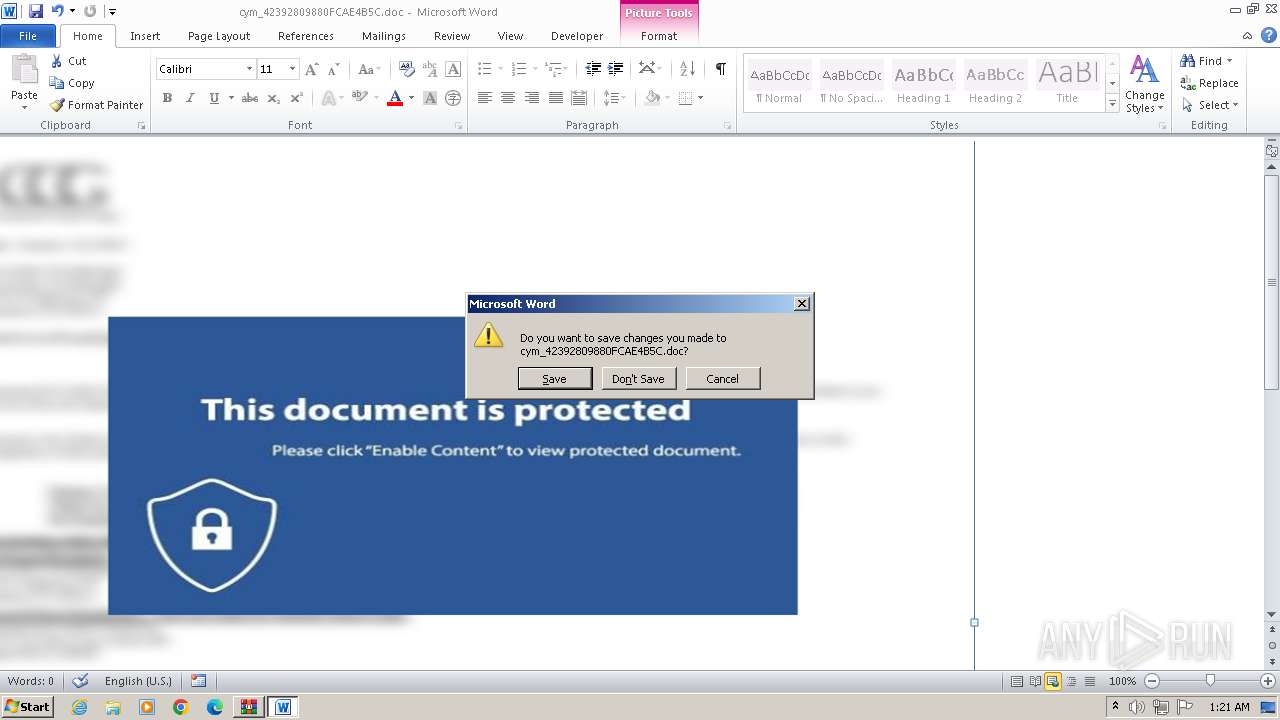The image size is (1280, 720).
Task: Center the paragraph text
Action: coord(508,98)
